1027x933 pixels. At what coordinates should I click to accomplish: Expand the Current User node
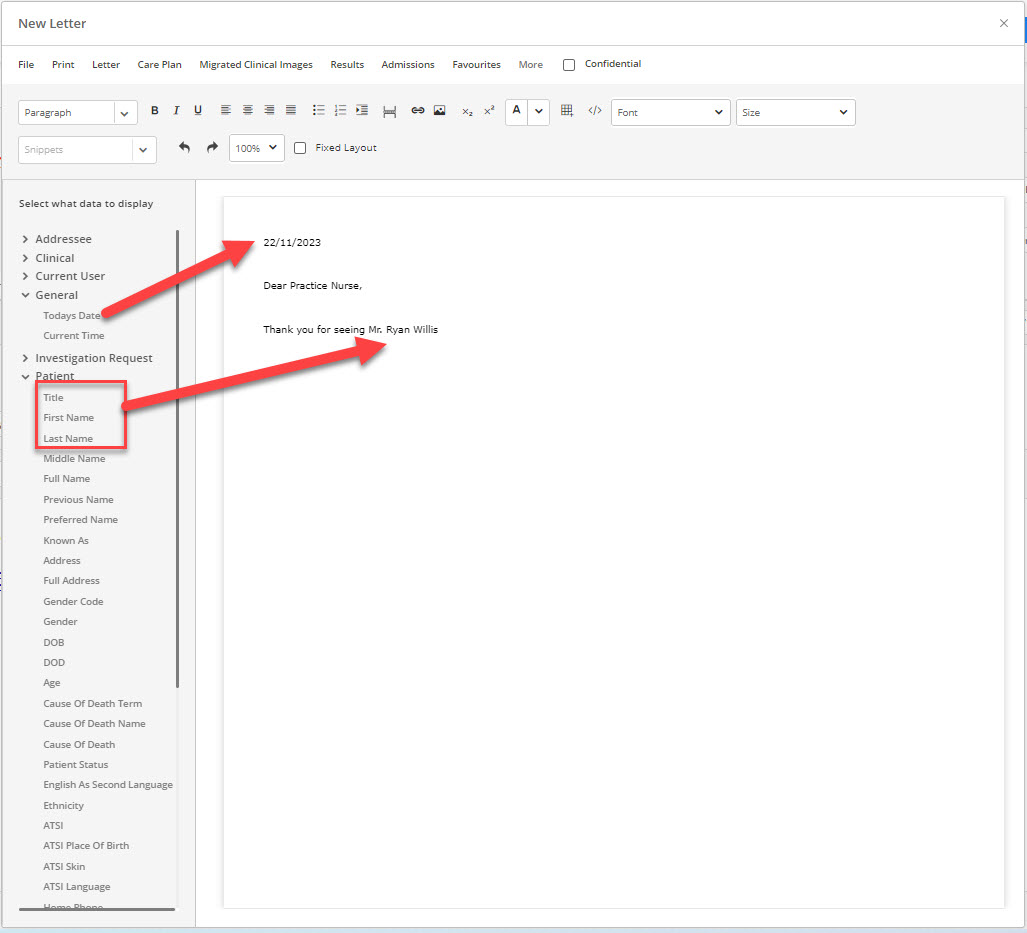pyautogui.click(x=26, y=276)
